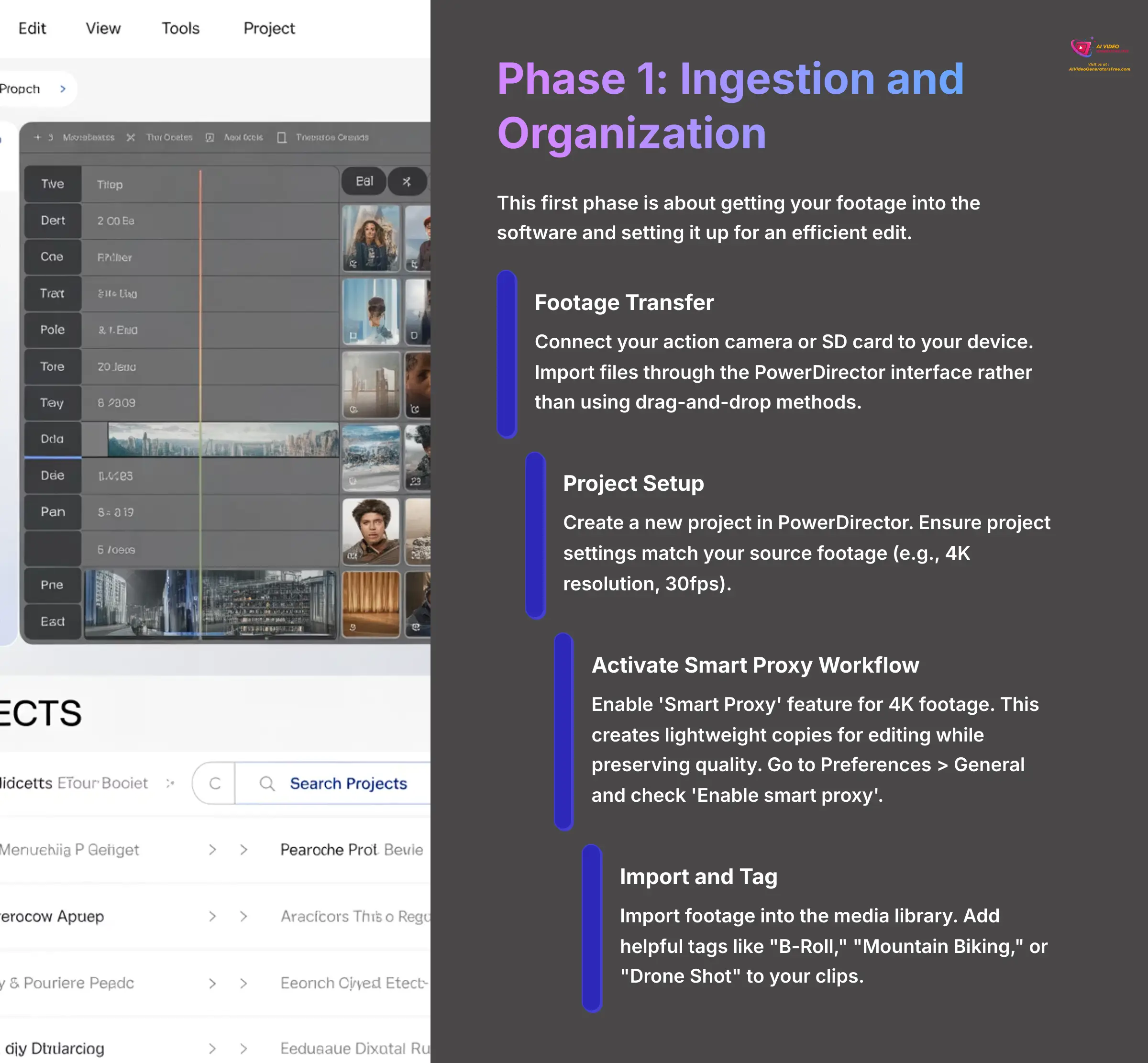This screenshot has height=1063, width=1148.
Task: Select the 'Ddo' track header
Action: 52,439
